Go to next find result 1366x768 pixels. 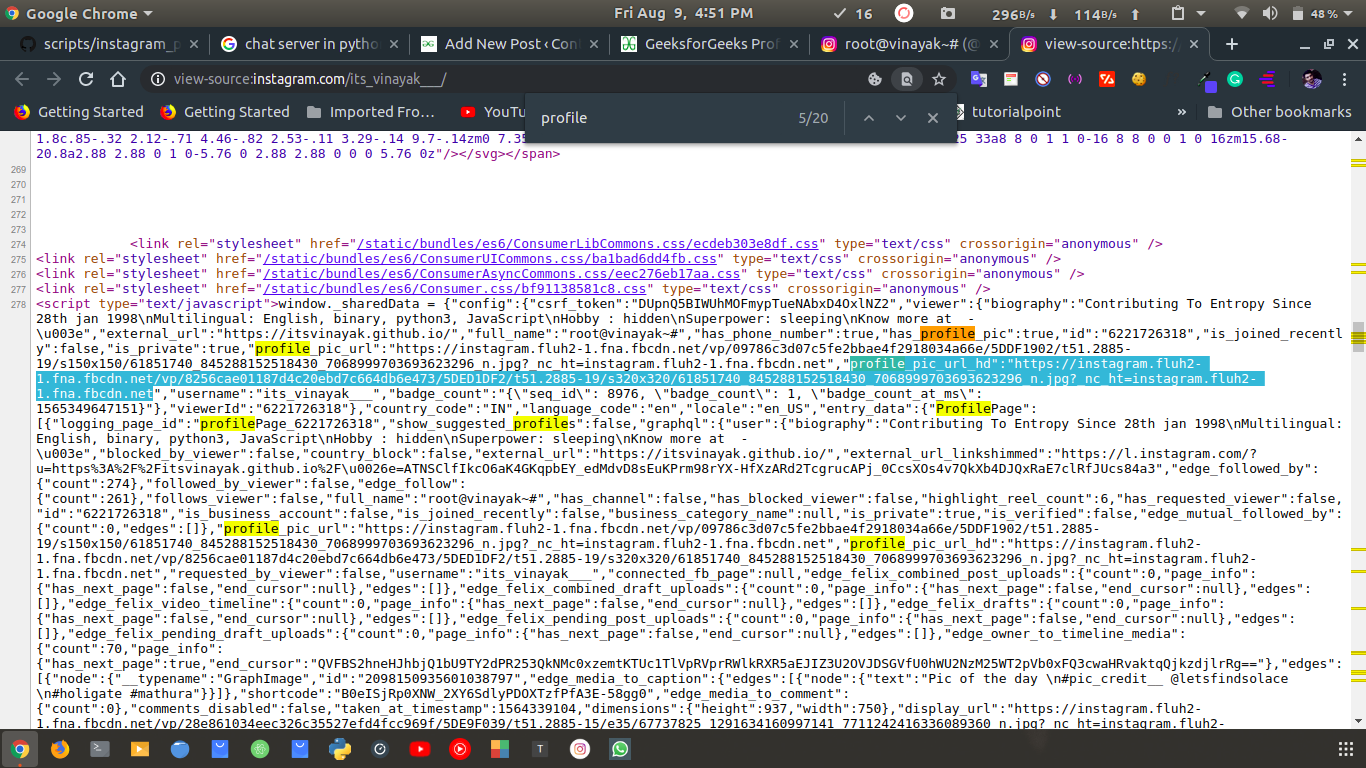coord(901,118)
